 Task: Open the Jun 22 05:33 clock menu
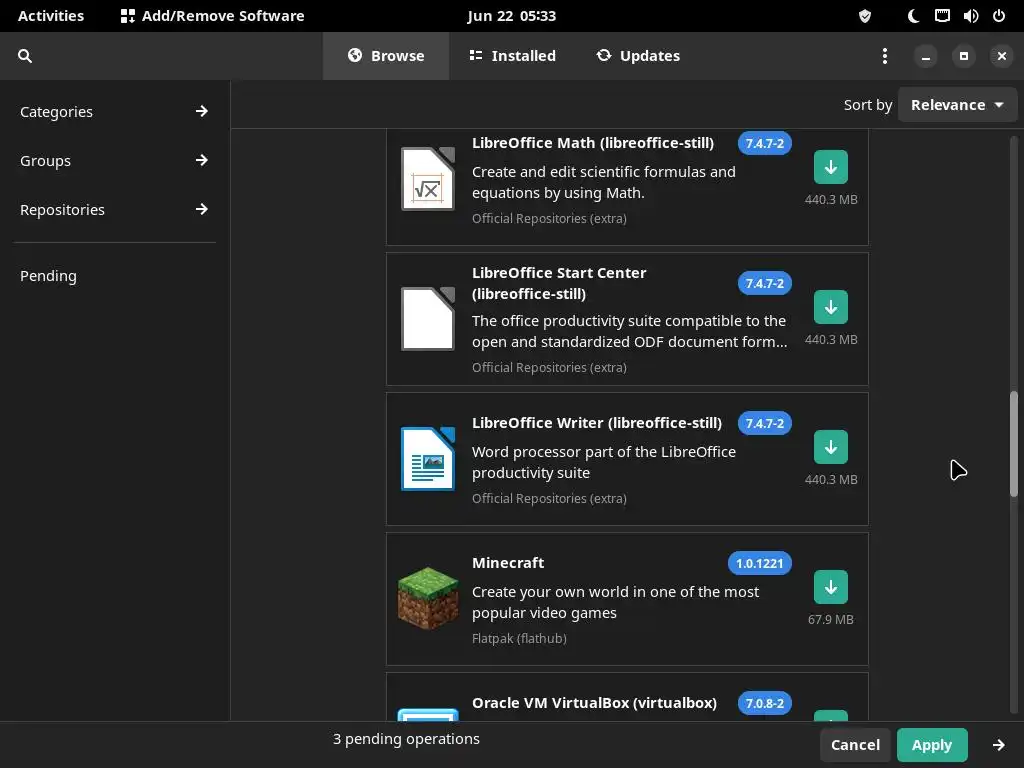[x=511, y=16]
